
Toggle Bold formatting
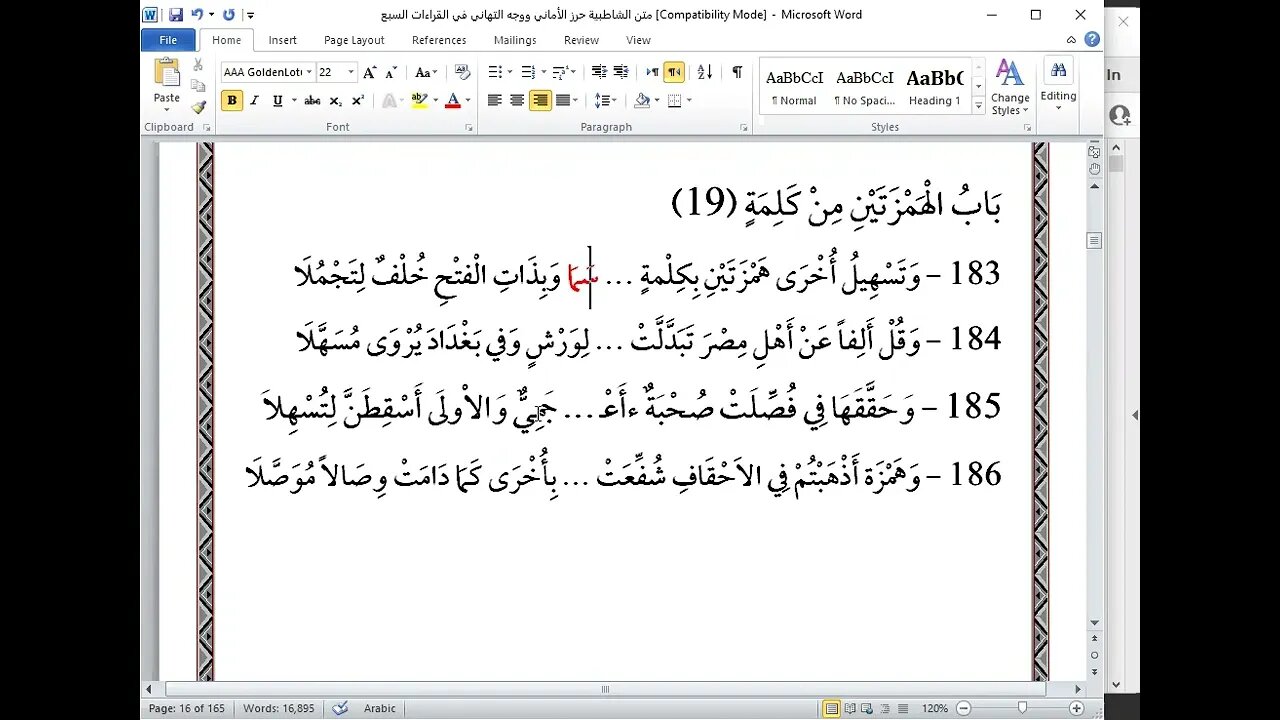point(232,100)
